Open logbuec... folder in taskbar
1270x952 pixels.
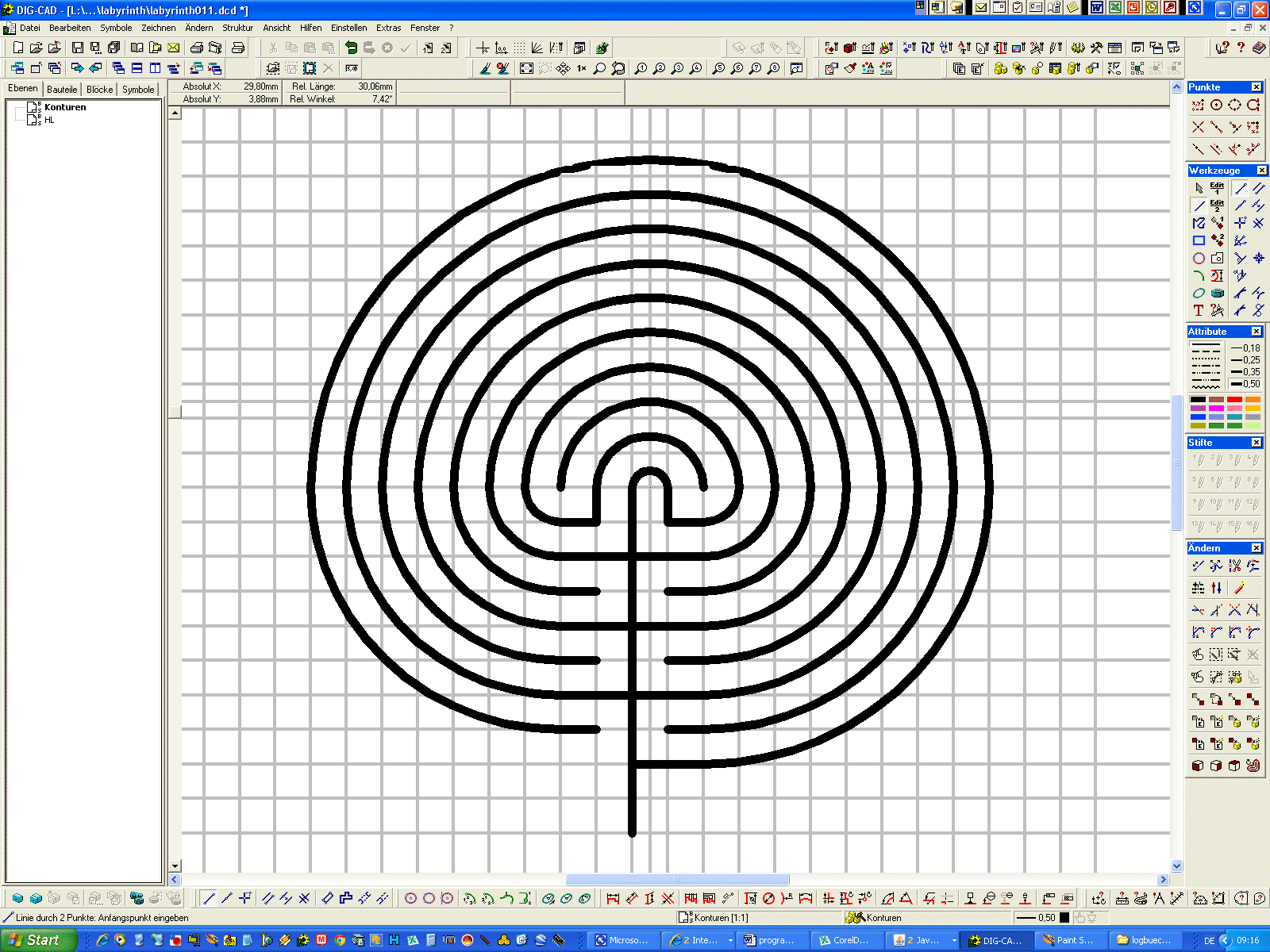(1145, 940)
